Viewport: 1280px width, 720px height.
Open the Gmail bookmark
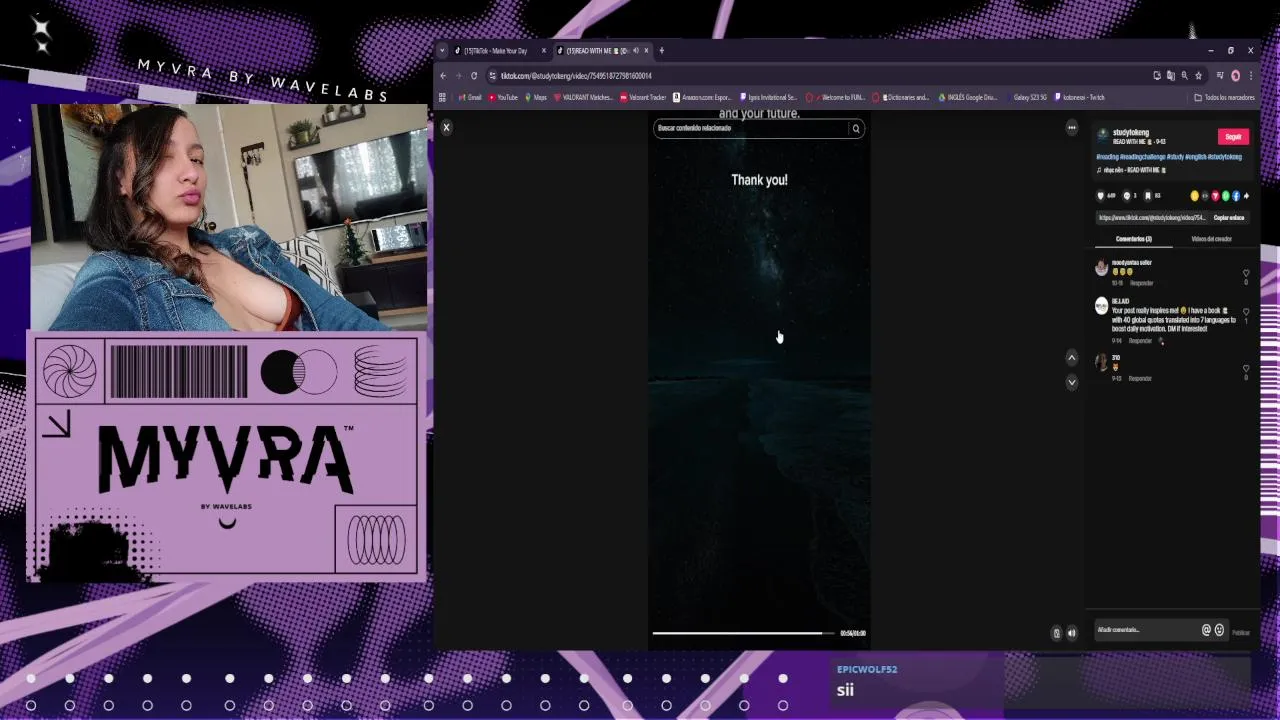469,97
